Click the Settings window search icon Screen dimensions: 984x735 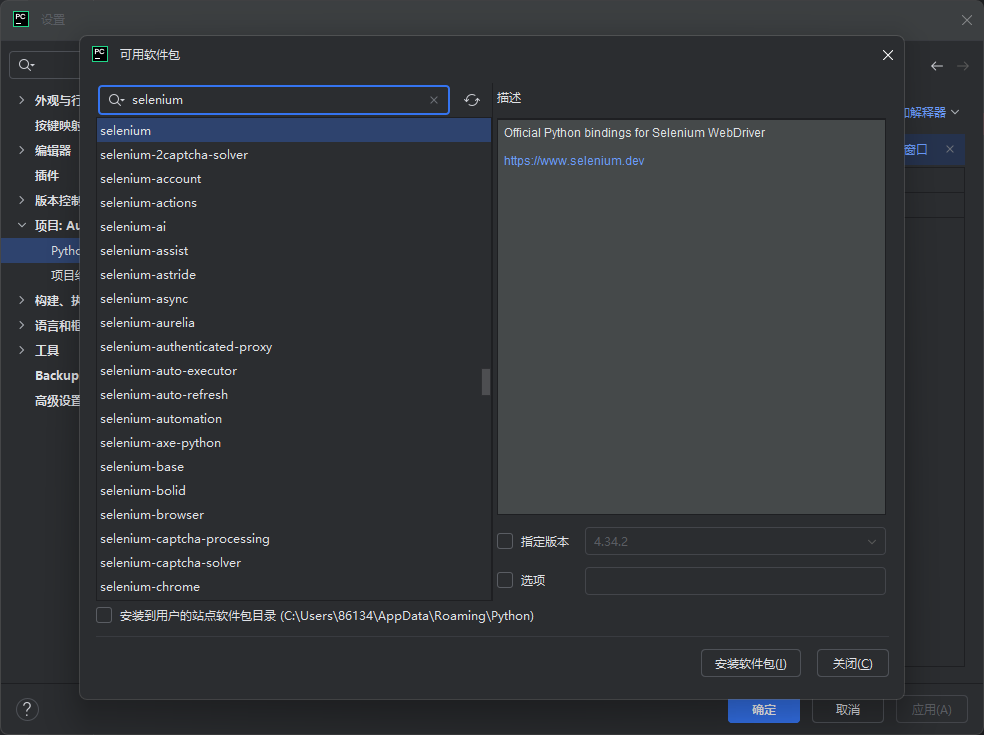tap(26, 65)
